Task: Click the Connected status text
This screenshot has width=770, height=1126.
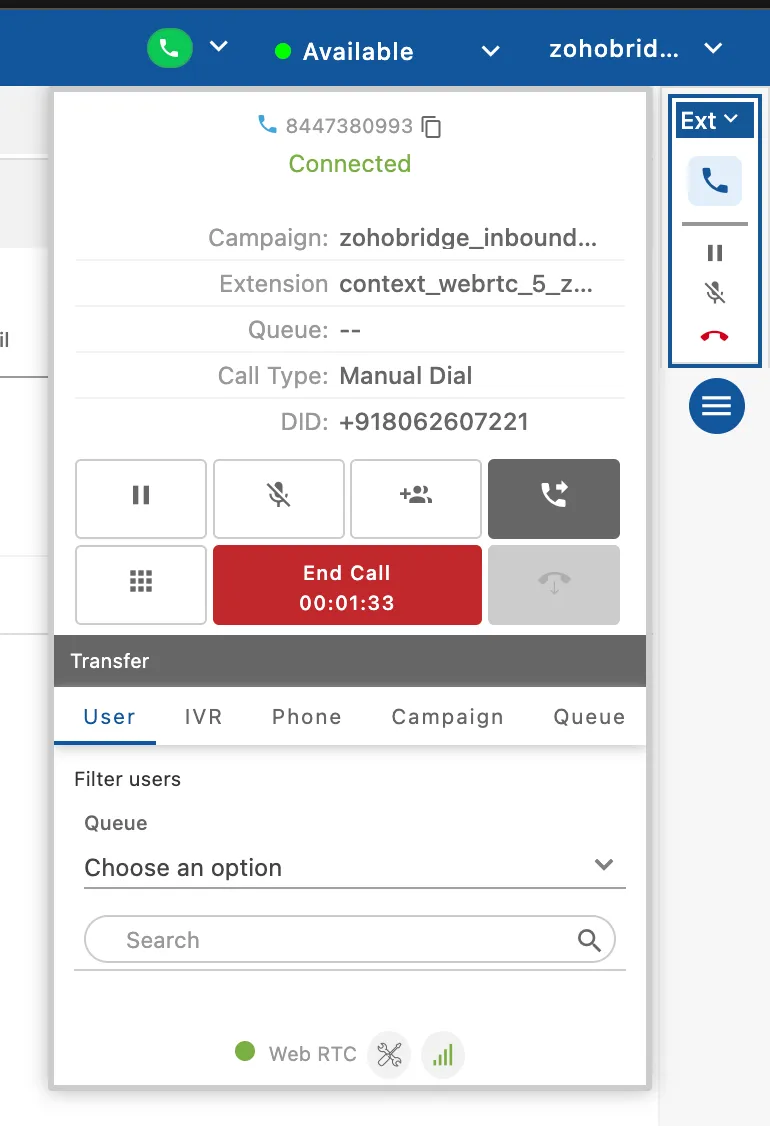Action: [350, 164]
